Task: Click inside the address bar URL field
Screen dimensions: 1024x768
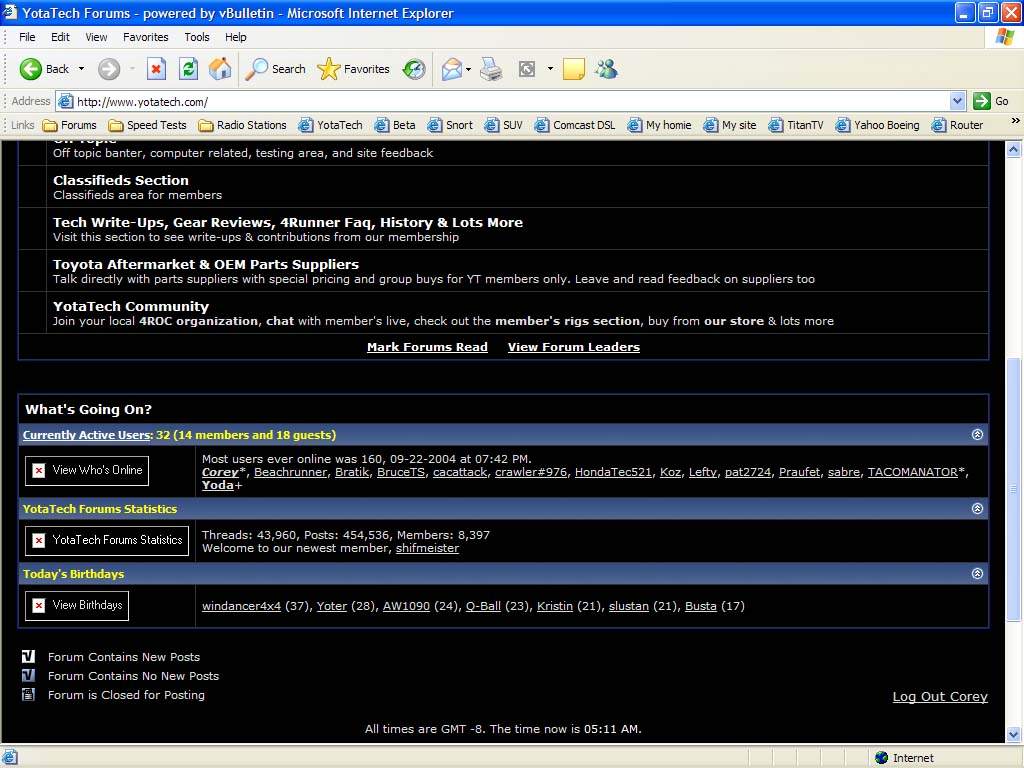Action: [503, 101]
